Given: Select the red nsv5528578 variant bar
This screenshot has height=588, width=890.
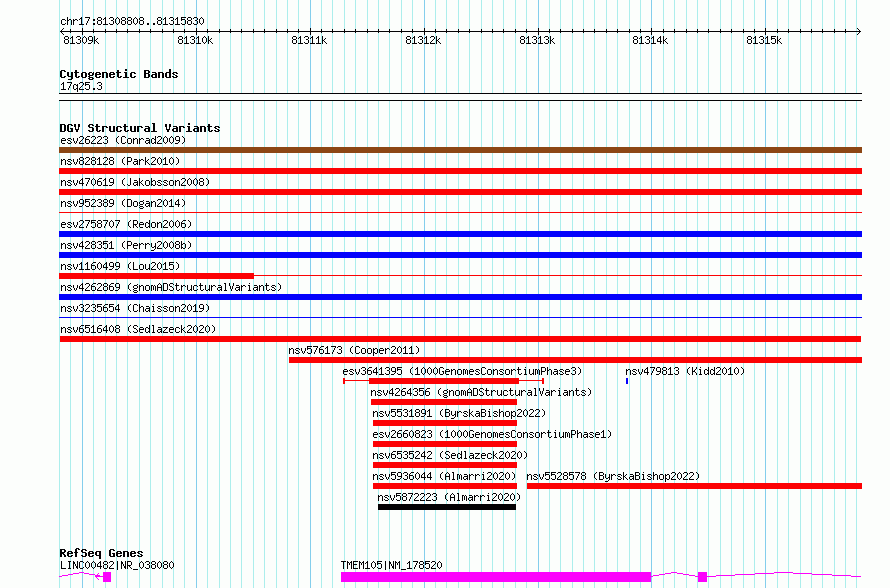Looking at the screenshot, I should (x=694, y=486).
